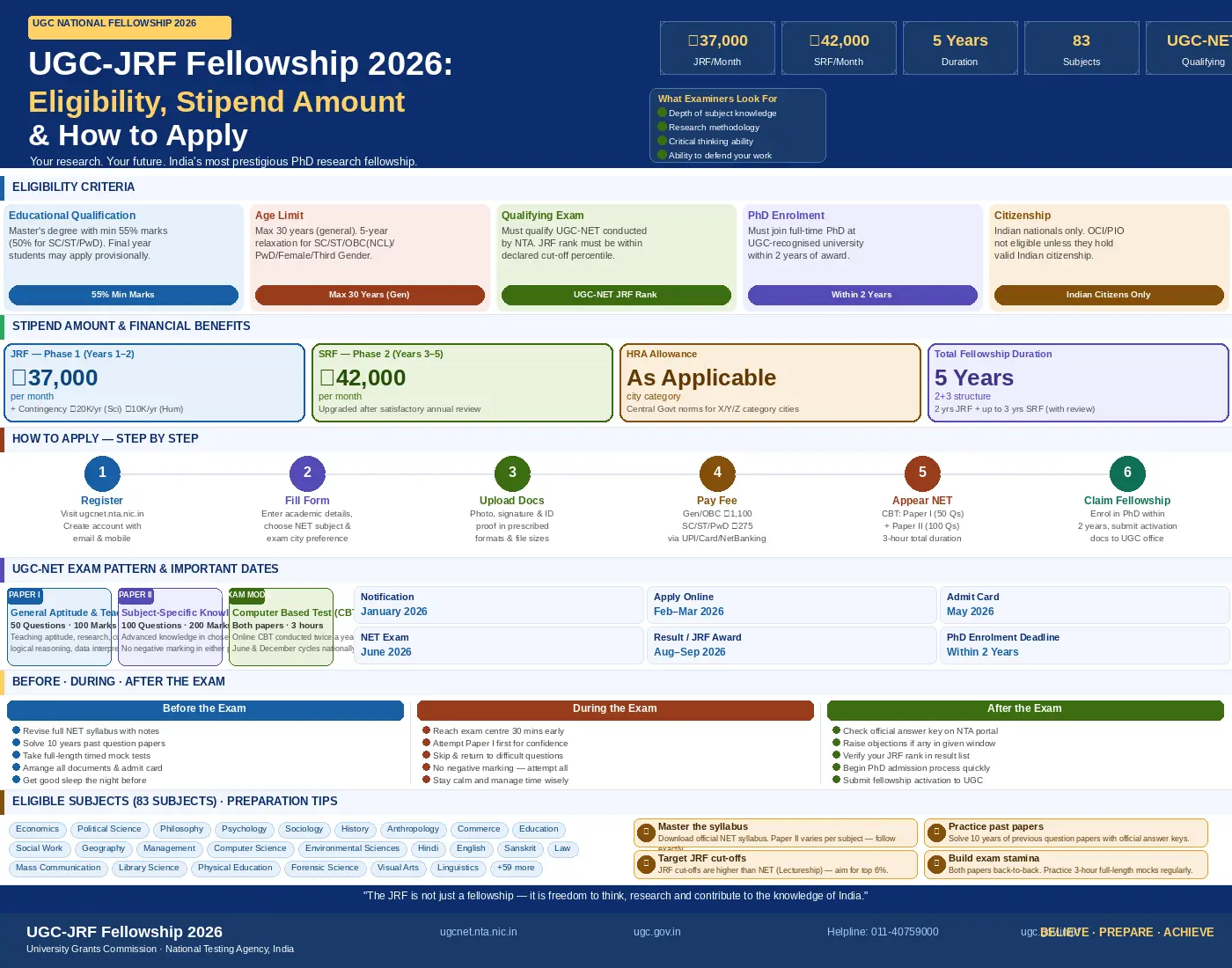
Task: Select the Sanskrit subject tag
Action: click(x=519, y=848)
